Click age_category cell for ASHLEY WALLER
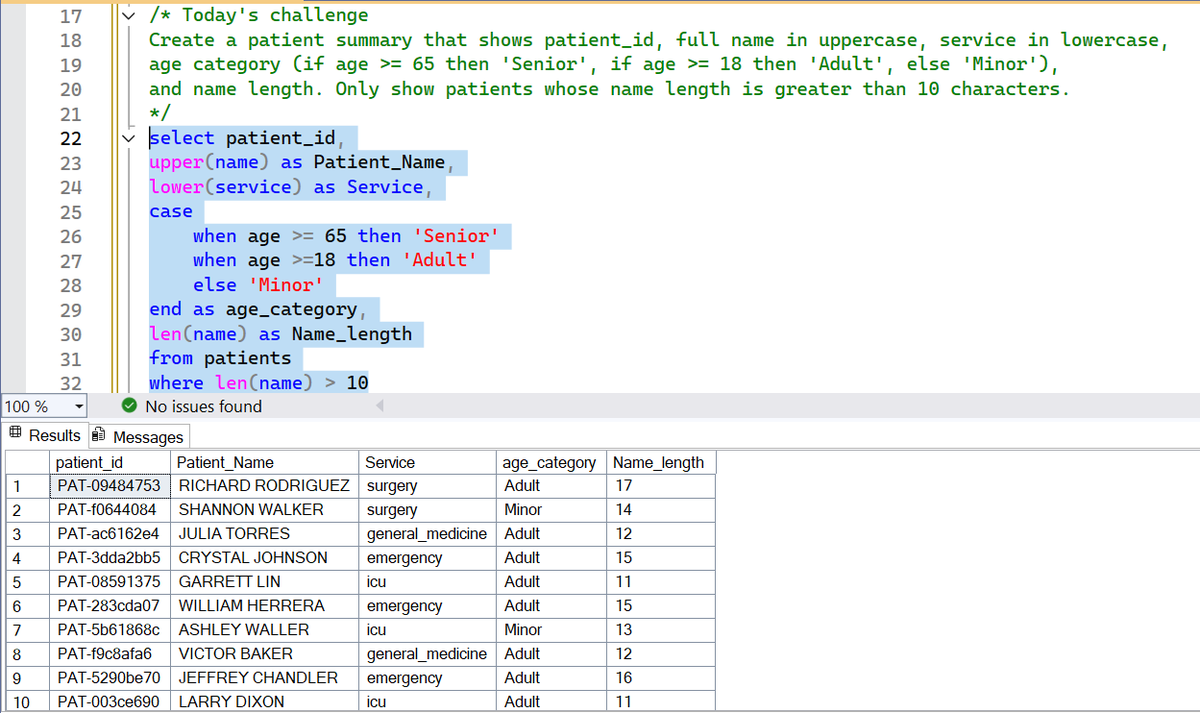Viewport: 1200px width, 713px height. pyautogui.click(x=551, y=630)
